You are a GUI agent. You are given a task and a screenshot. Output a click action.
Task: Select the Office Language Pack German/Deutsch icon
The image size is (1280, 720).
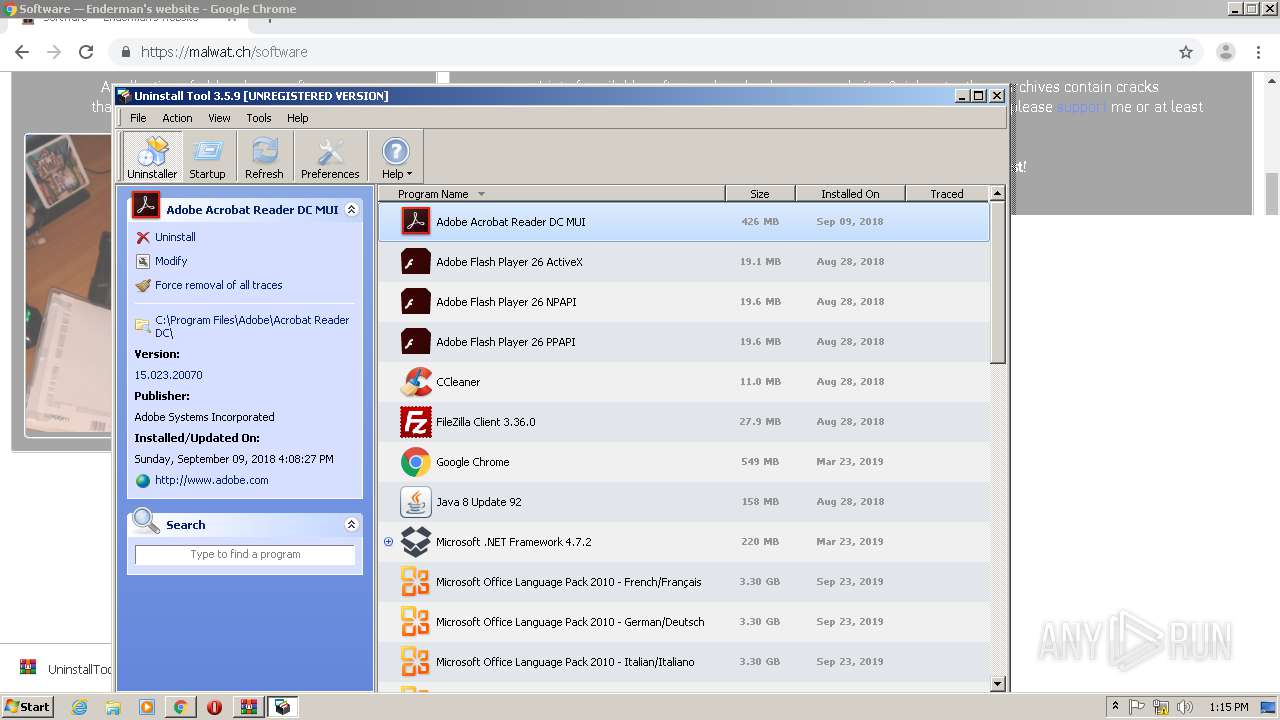click(x=416, y=621)
